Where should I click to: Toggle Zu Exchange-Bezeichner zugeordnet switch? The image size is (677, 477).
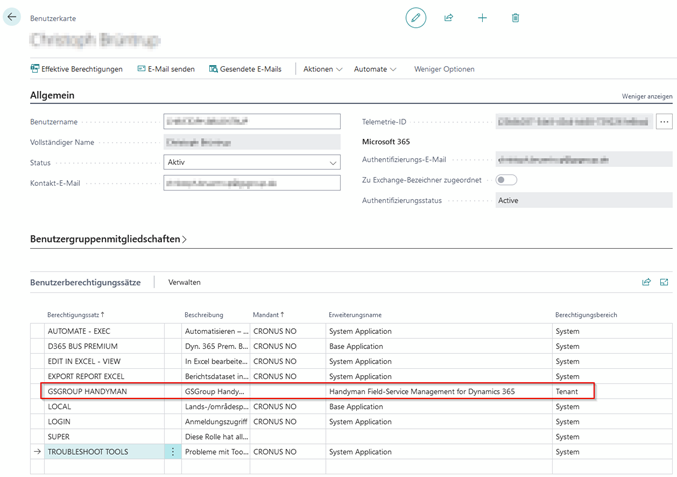[506, 180]
